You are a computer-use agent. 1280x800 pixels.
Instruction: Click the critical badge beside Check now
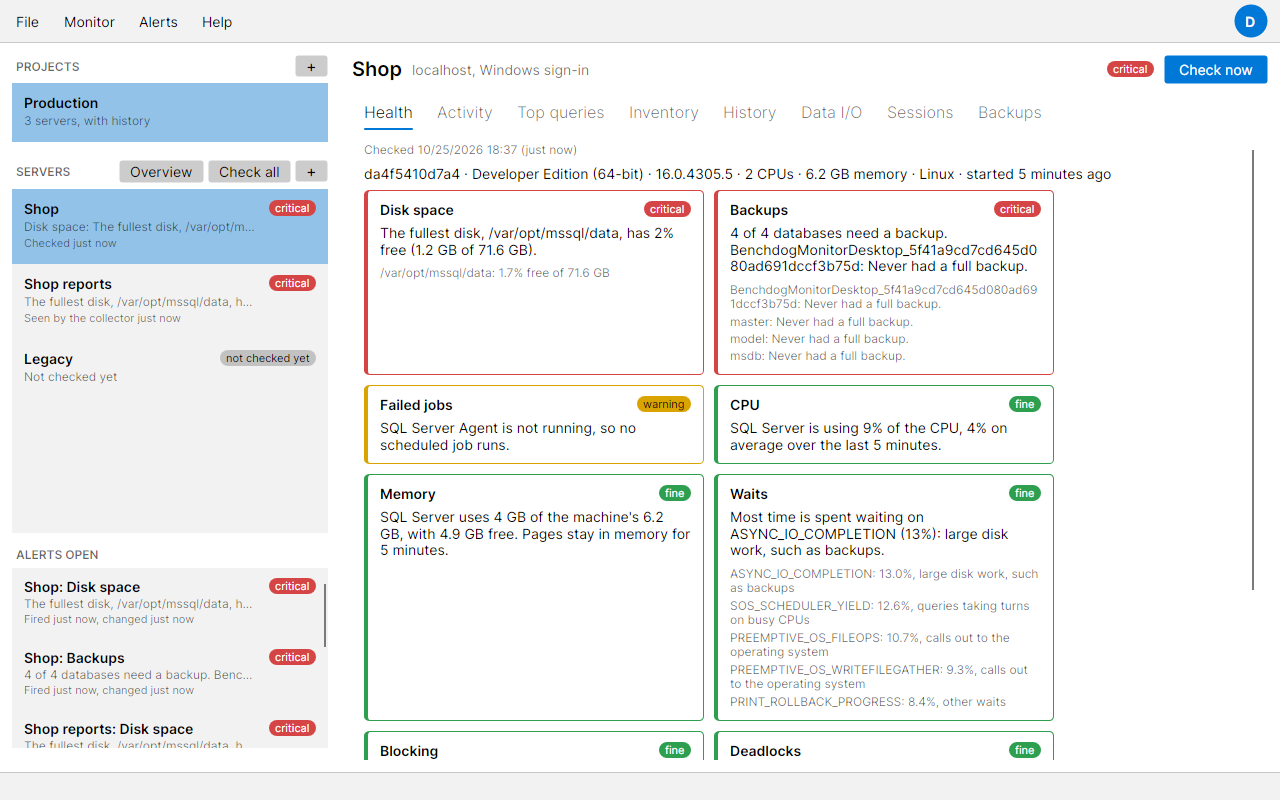pos(1130,70)
